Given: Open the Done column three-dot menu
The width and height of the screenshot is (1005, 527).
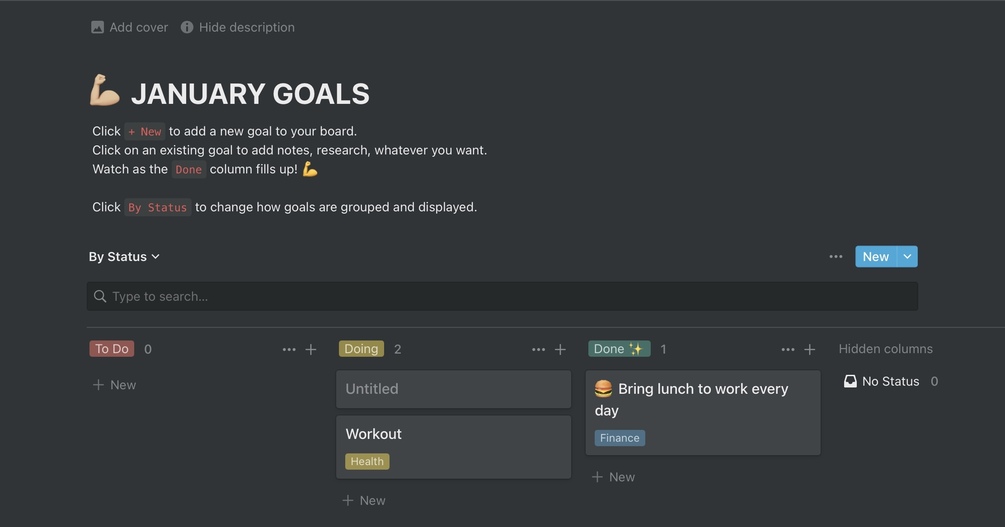Looking at the screenshot, I should [x=787, y=349].
